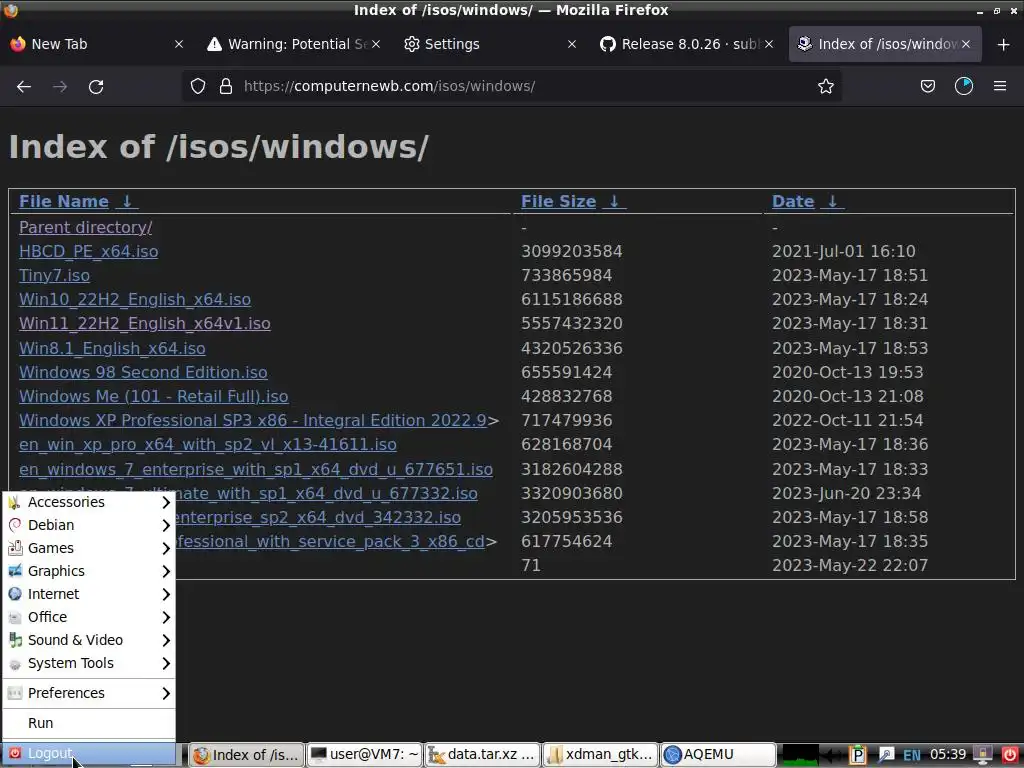Open Win11_22H2_English_x64v1.iso link
The height and width of the screenshot is (768, 1024).
pos(144,324)
